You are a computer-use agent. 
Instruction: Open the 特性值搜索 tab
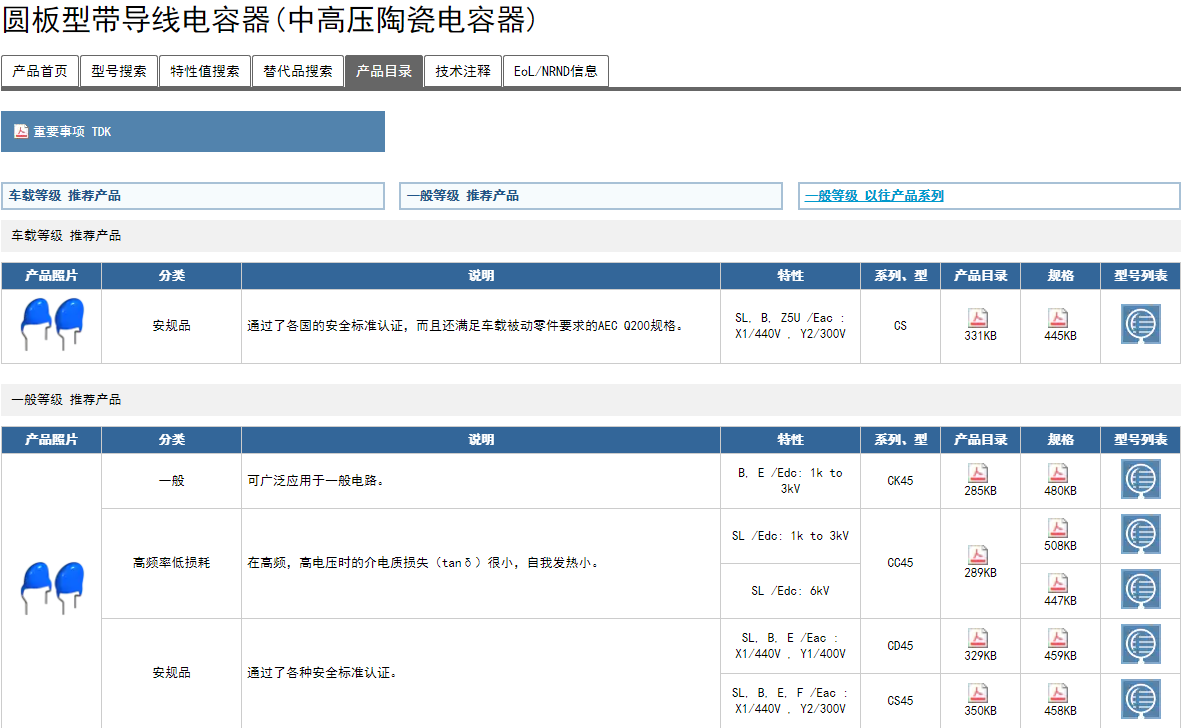coord(205,71)
